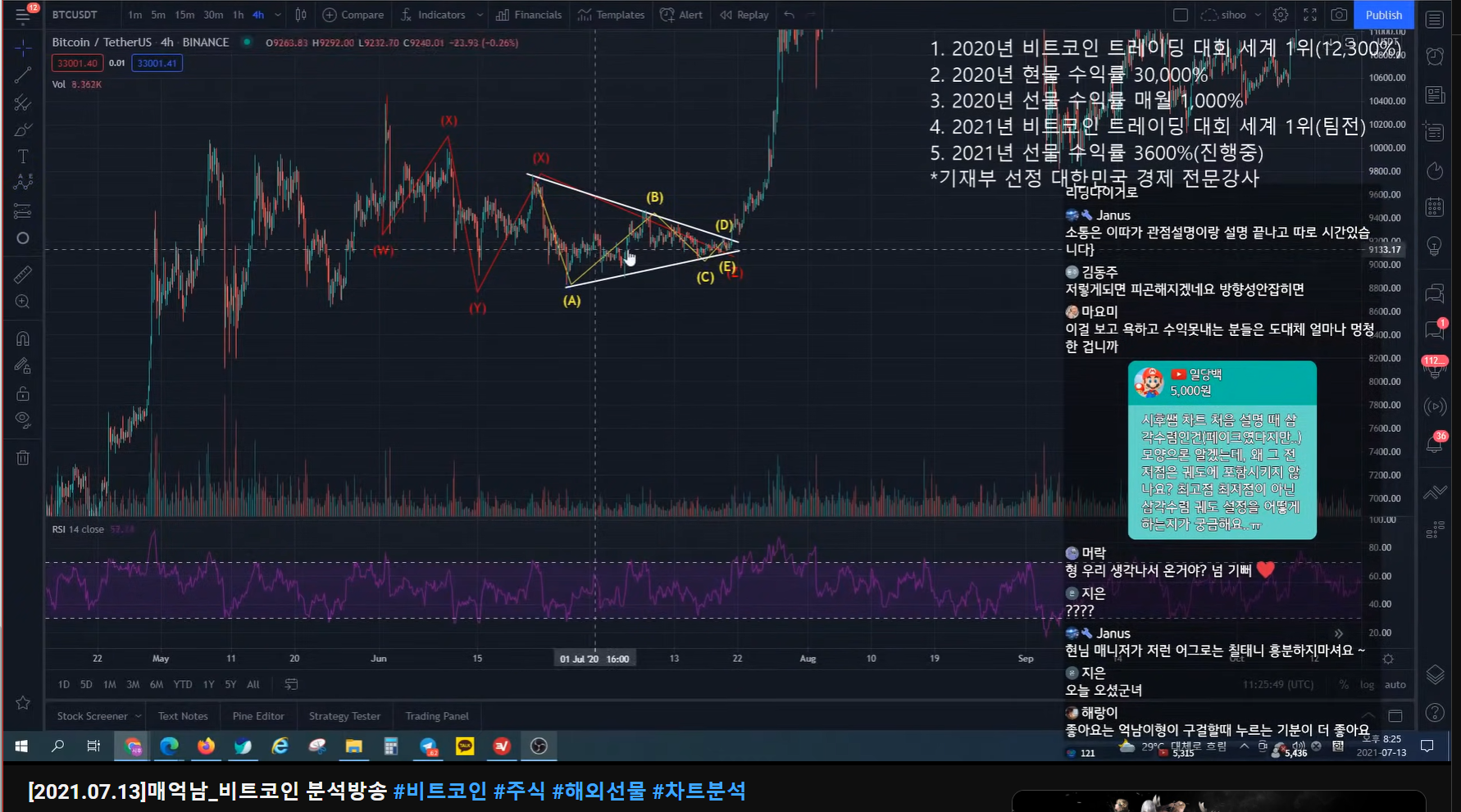Open the news panel icon
Image resolution: width=1461 pixels, height=812 pixels.
click(x=1435, y=95)
